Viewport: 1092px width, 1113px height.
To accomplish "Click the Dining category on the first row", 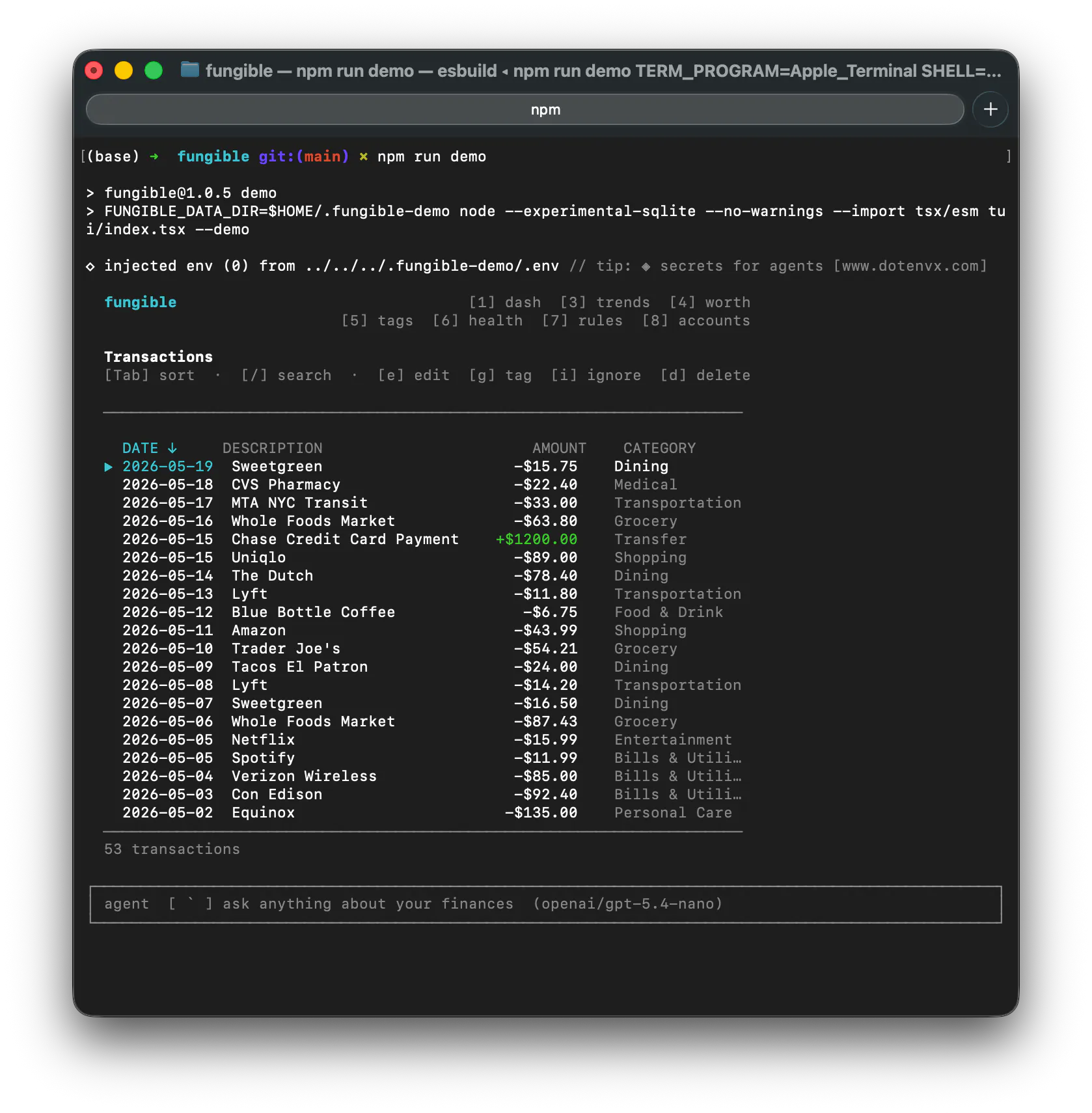I will coord(642,467).
